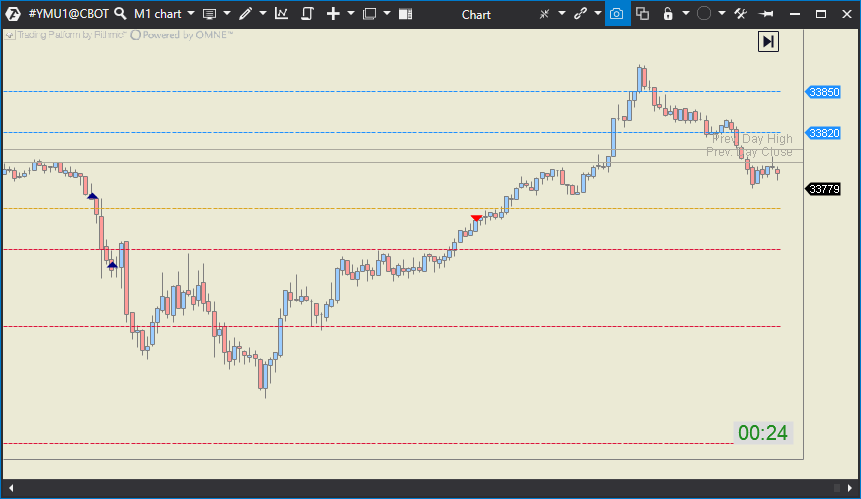Click the orange dashed horizontal line
The height and width of the screenshot is (499, 861).
[x=392, y=209]
